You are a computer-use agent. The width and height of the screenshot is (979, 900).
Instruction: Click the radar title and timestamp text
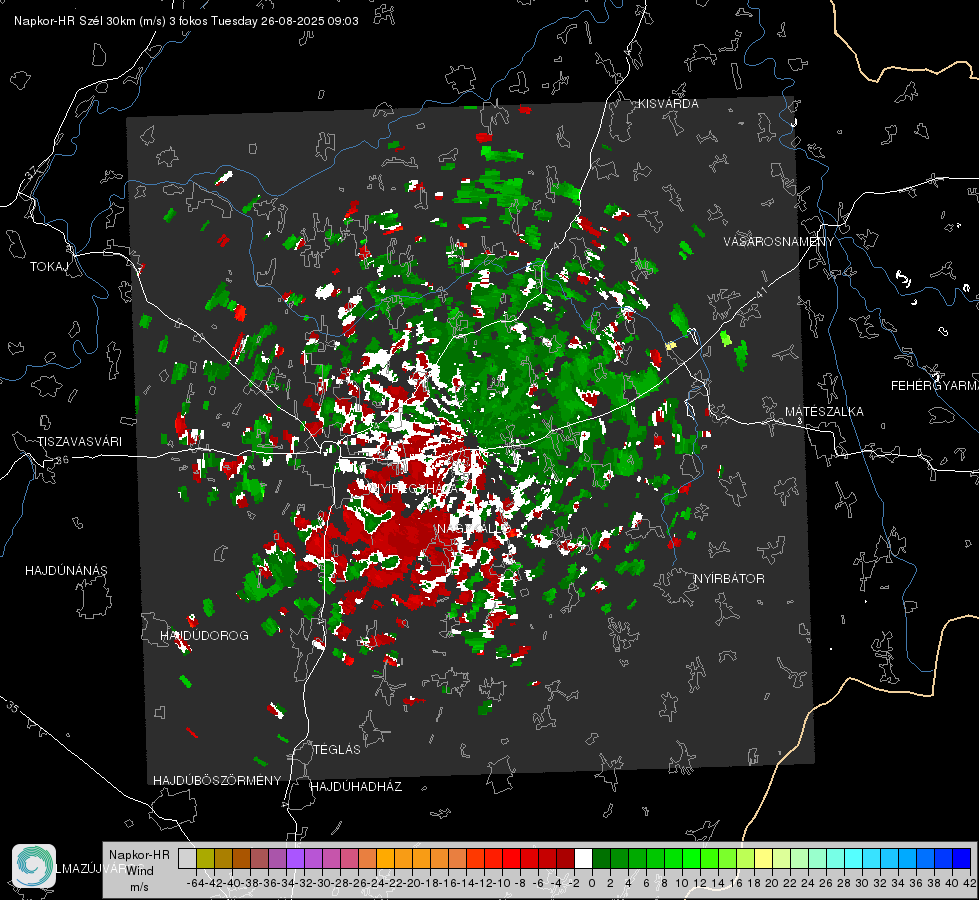(x=186, y=21)
